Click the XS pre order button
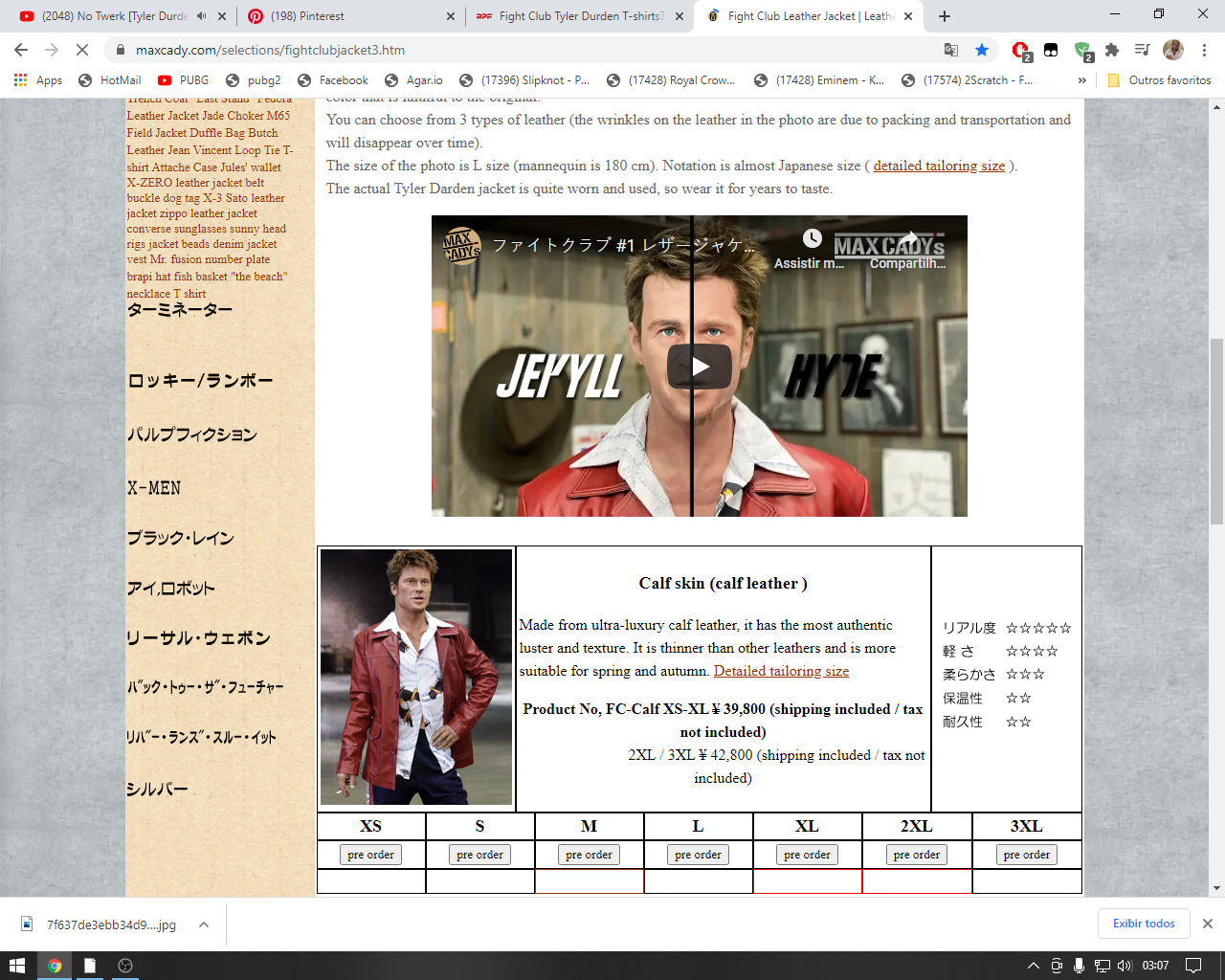1225x980 pixels. click(x=370, y=855)
